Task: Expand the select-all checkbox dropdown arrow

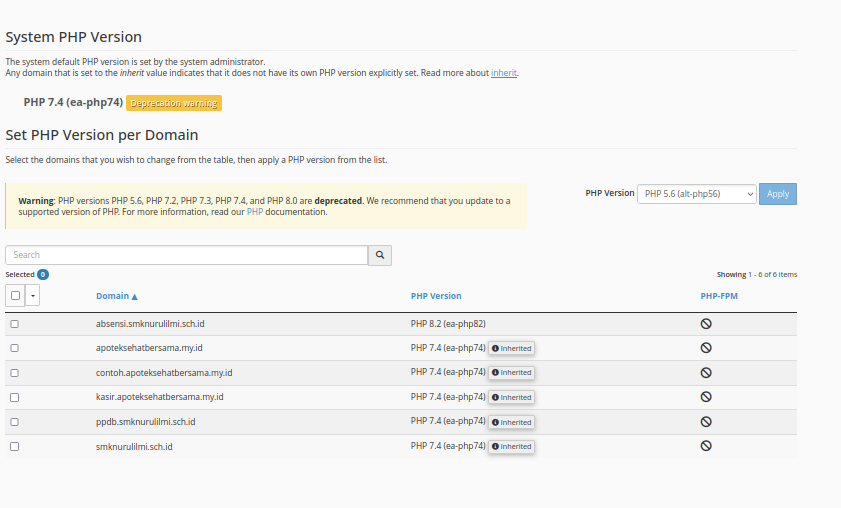Action: tap(33, 295)
